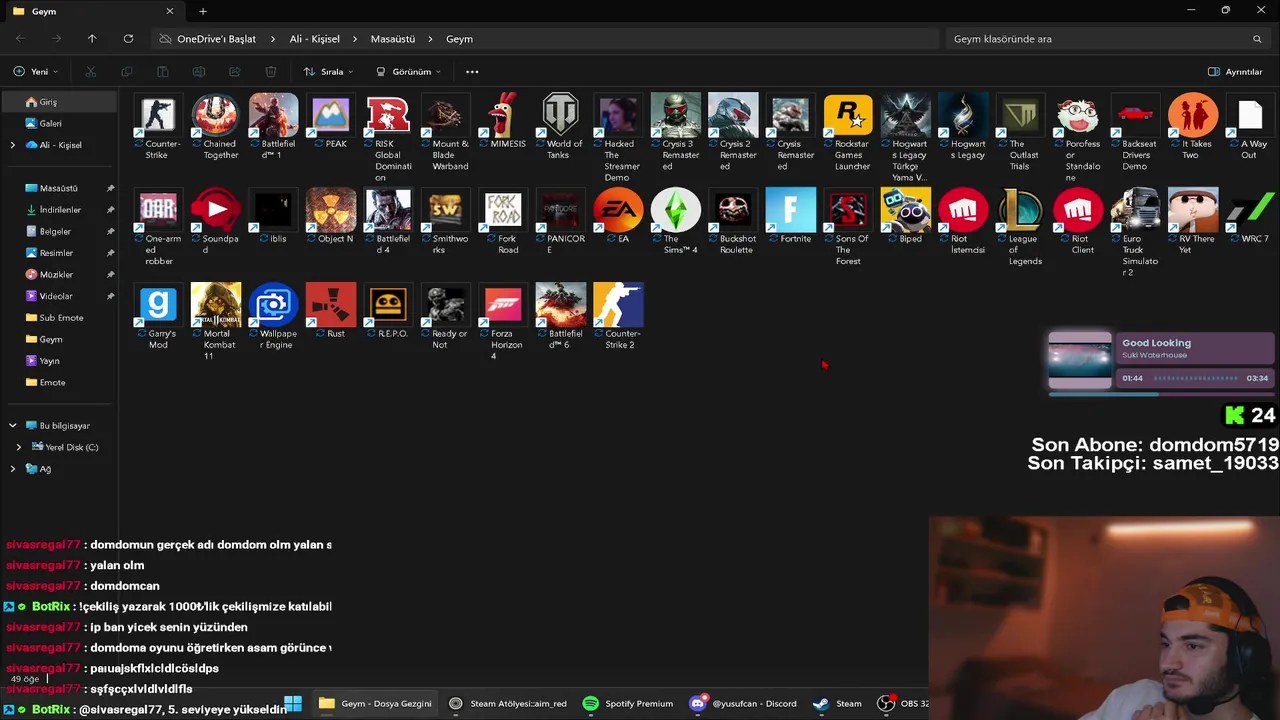The image size is (1280, 720).
Task: Select The Sims 4 icon
Action: point(676,209)
